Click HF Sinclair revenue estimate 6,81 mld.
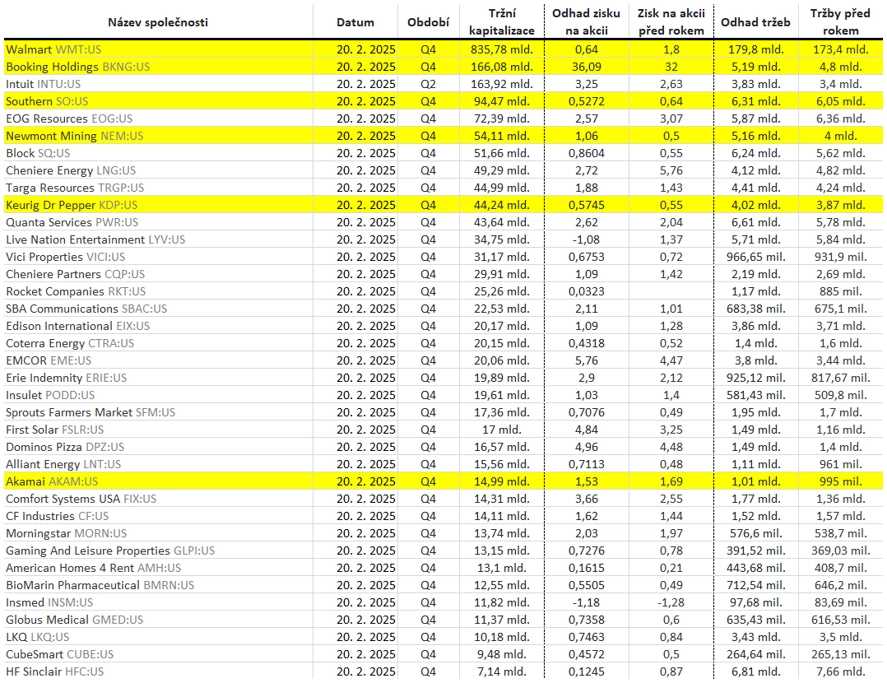The height and width of the screenshot is (683, 887). pos(755,672)
